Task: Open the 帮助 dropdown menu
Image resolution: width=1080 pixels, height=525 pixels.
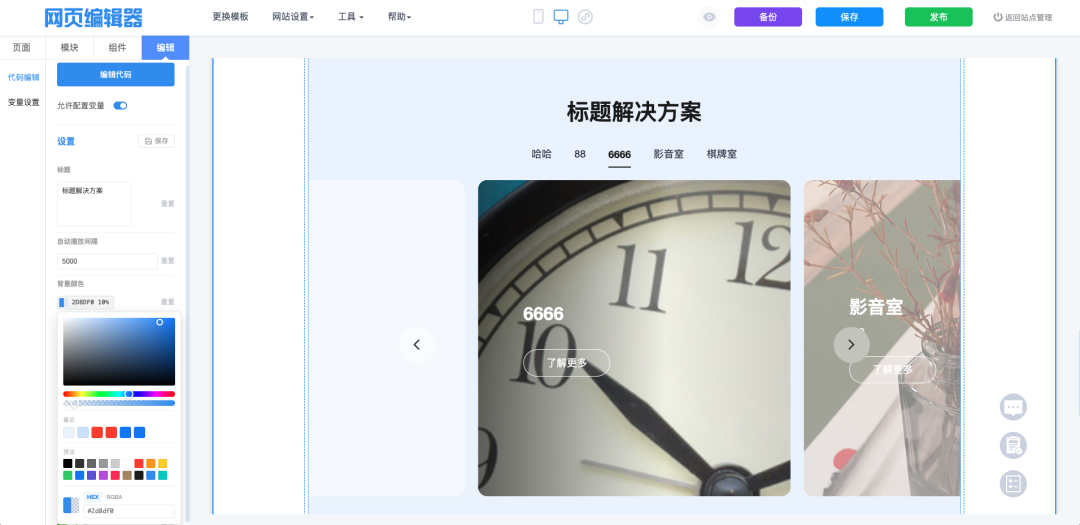Action: point(399,17)
